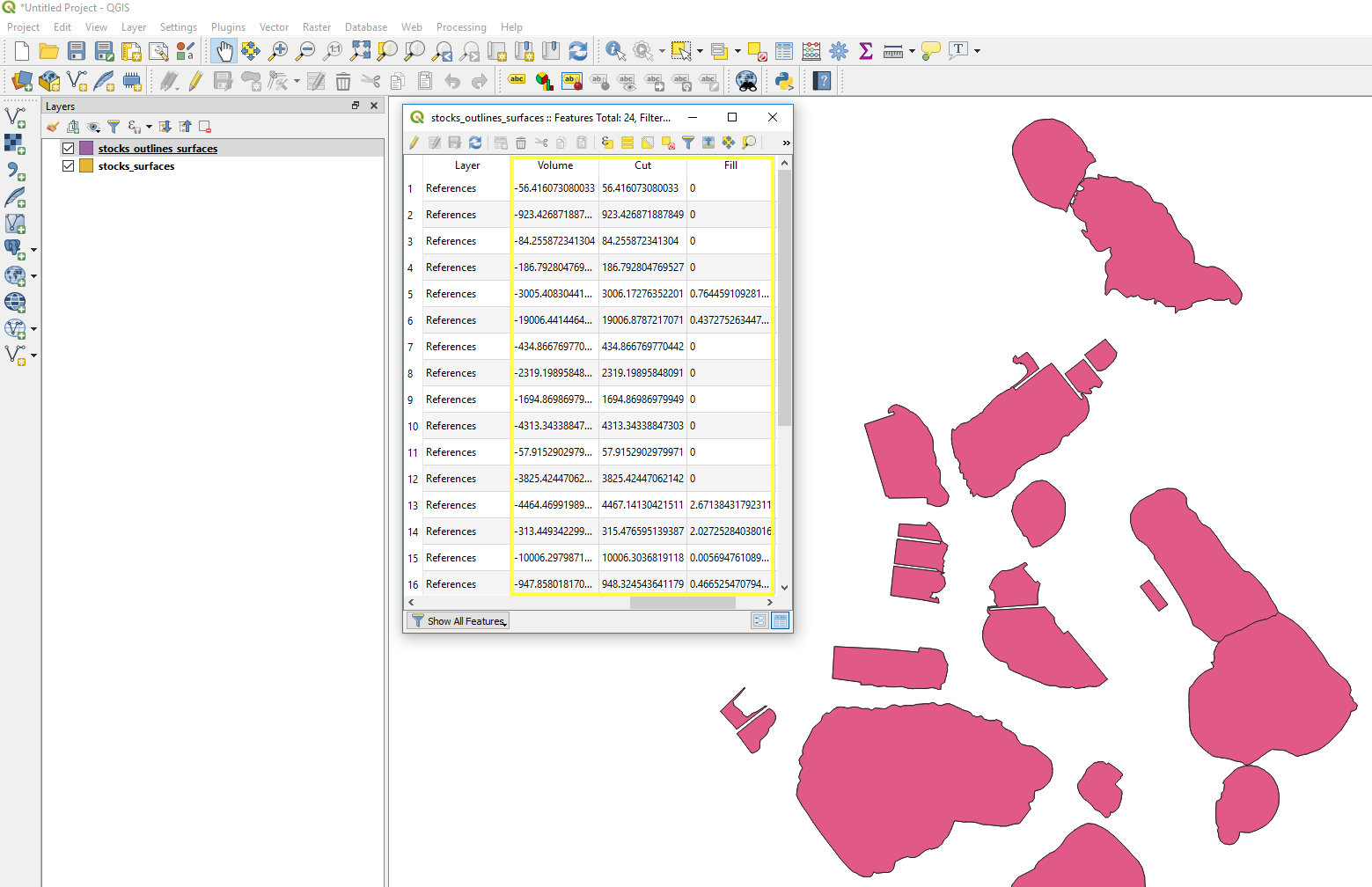Screen dimensions: 1372x887
Task: Click the Delete Selected trash icon in main toolbar
Action: click(x=343, y=82)
